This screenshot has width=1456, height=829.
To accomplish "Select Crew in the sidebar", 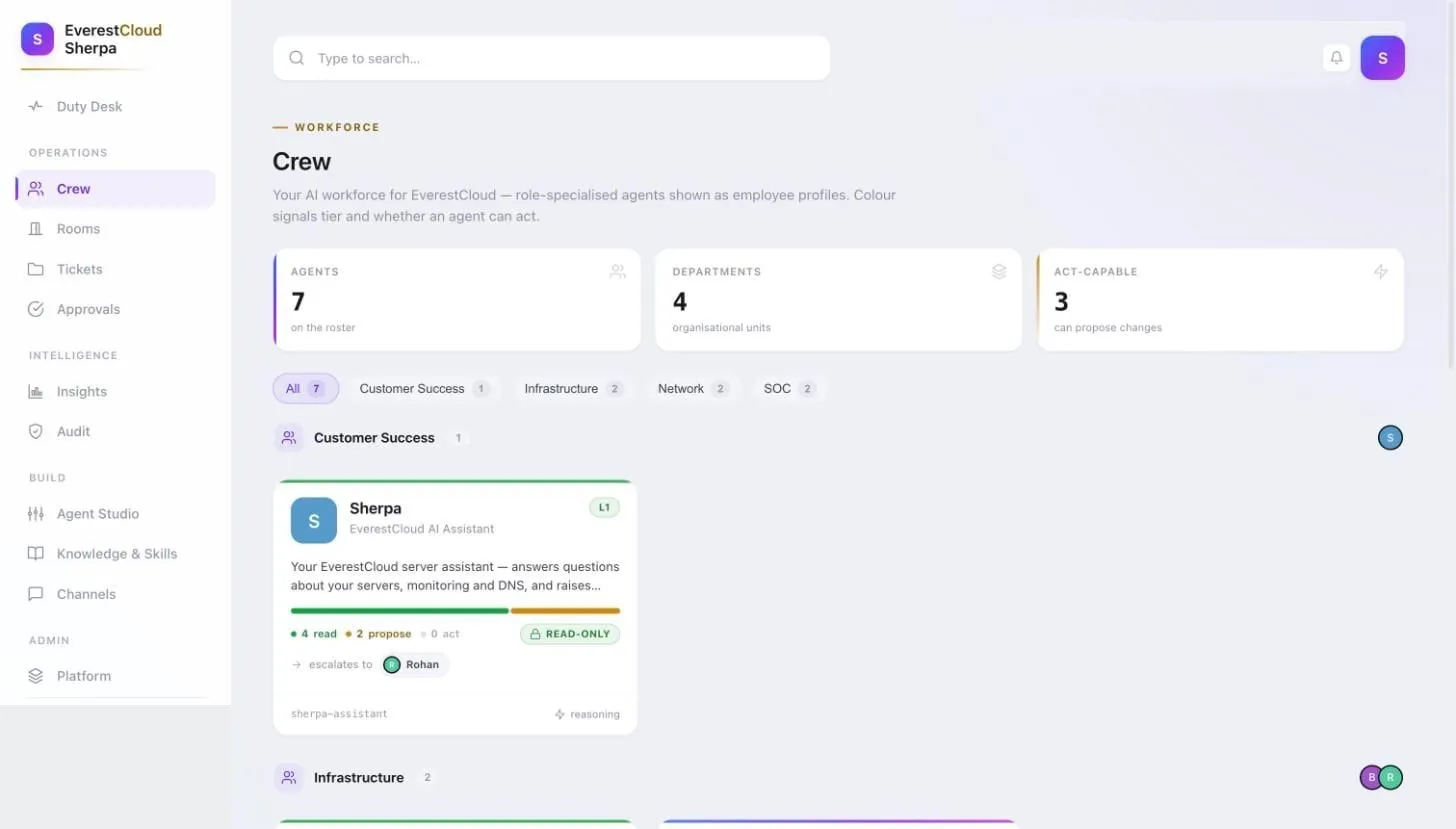I will pos(115,188).
